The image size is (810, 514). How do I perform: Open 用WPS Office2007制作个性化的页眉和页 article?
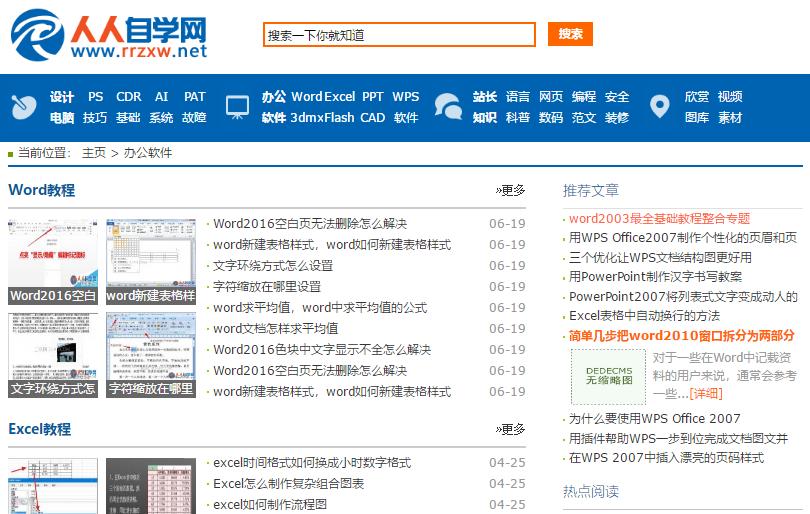point(683,238)
